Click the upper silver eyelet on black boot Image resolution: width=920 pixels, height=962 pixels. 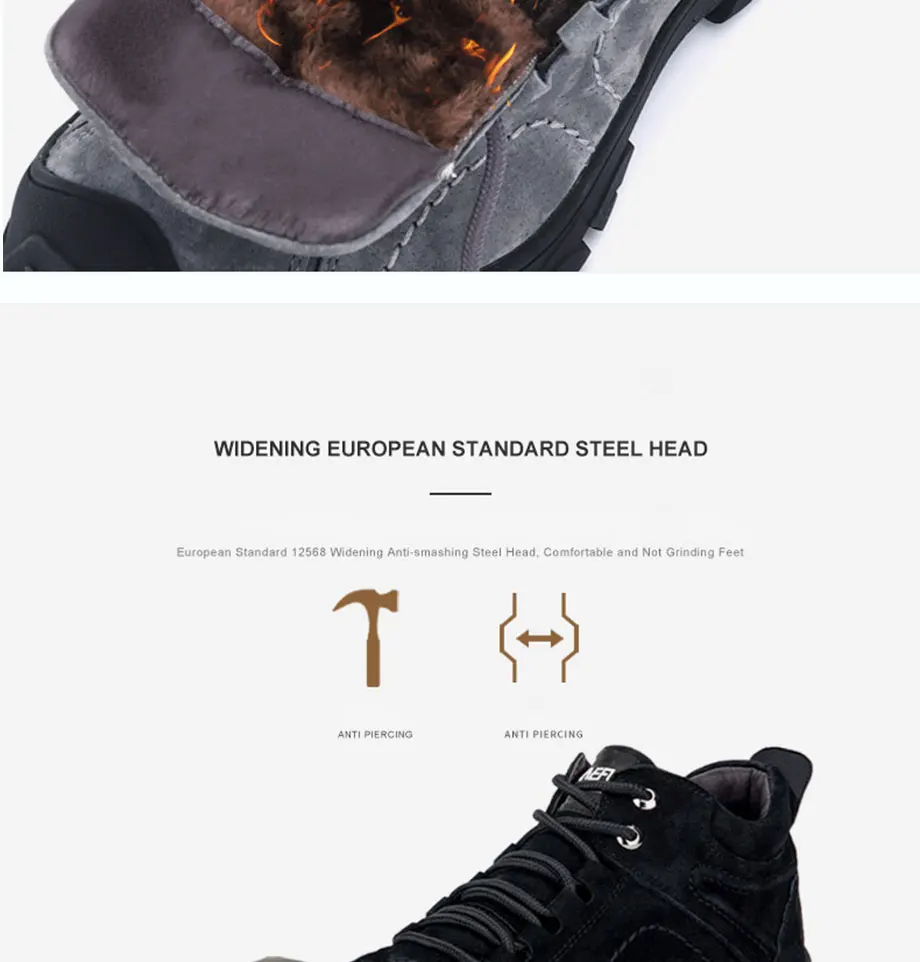[x=645, y=799]
